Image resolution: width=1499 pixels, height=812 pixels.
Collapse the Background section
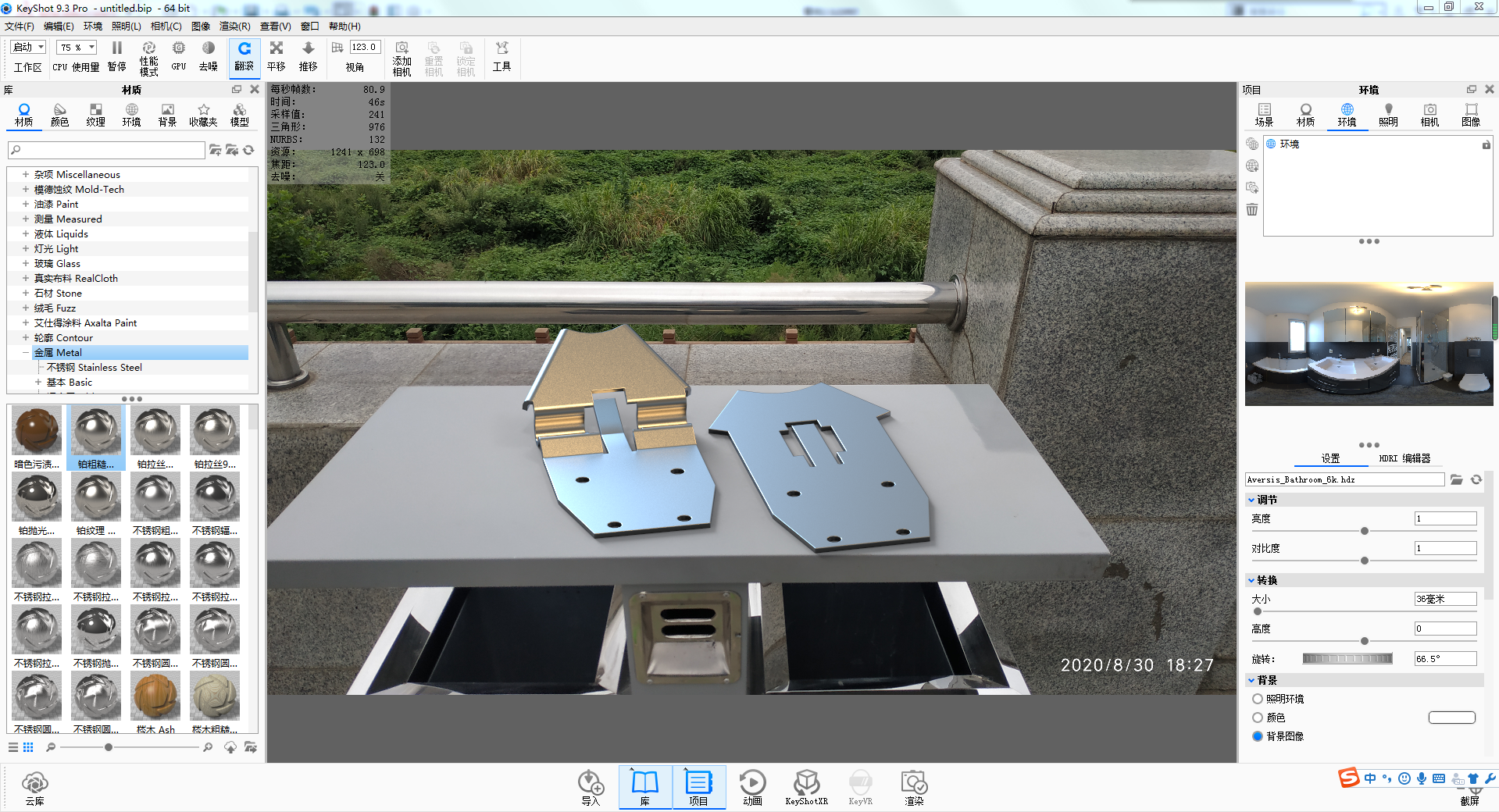[1251, 680]
